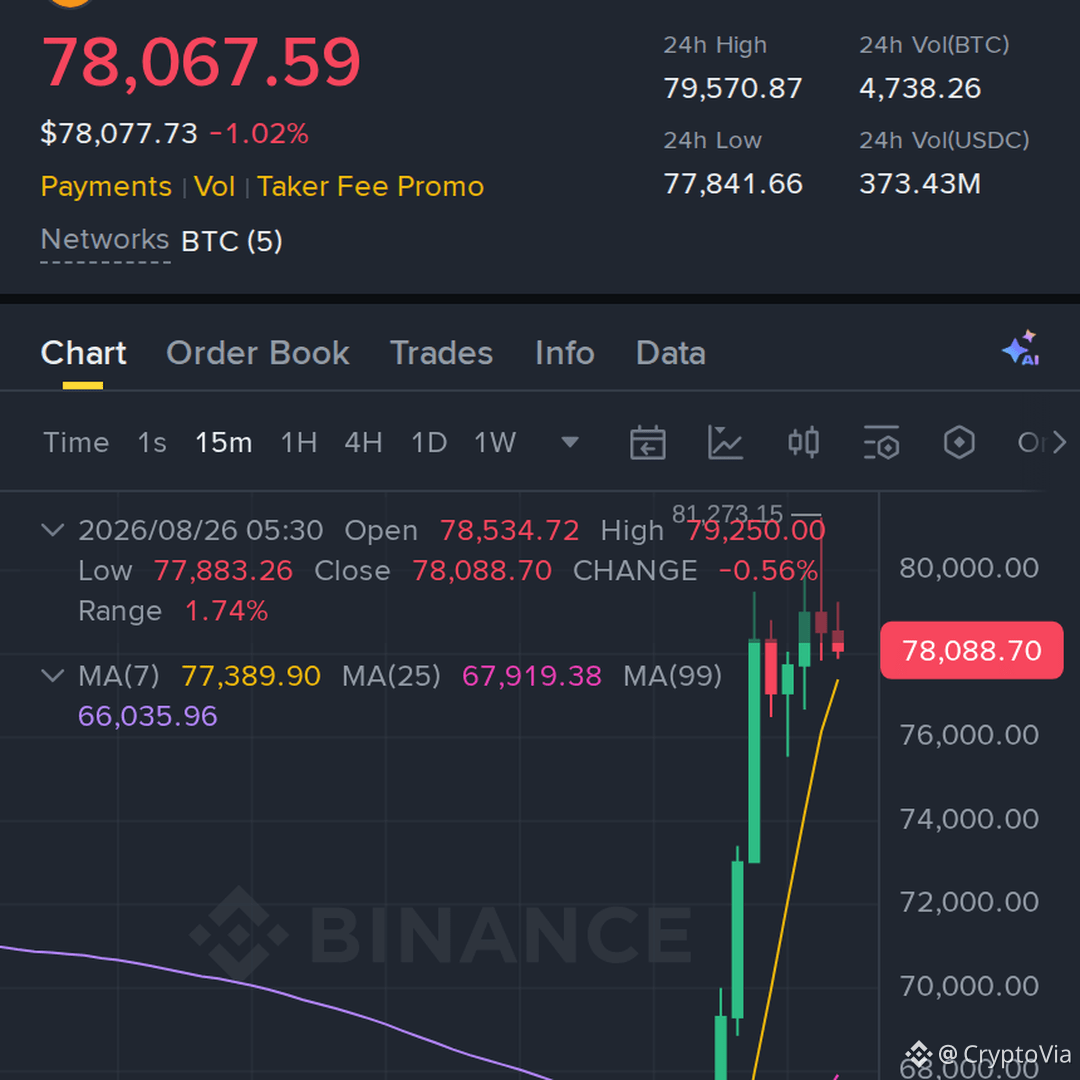Viewport: 1080px width, 1080px height.
Task: Open the line chart indicators icon
Action: pos(725,442)
